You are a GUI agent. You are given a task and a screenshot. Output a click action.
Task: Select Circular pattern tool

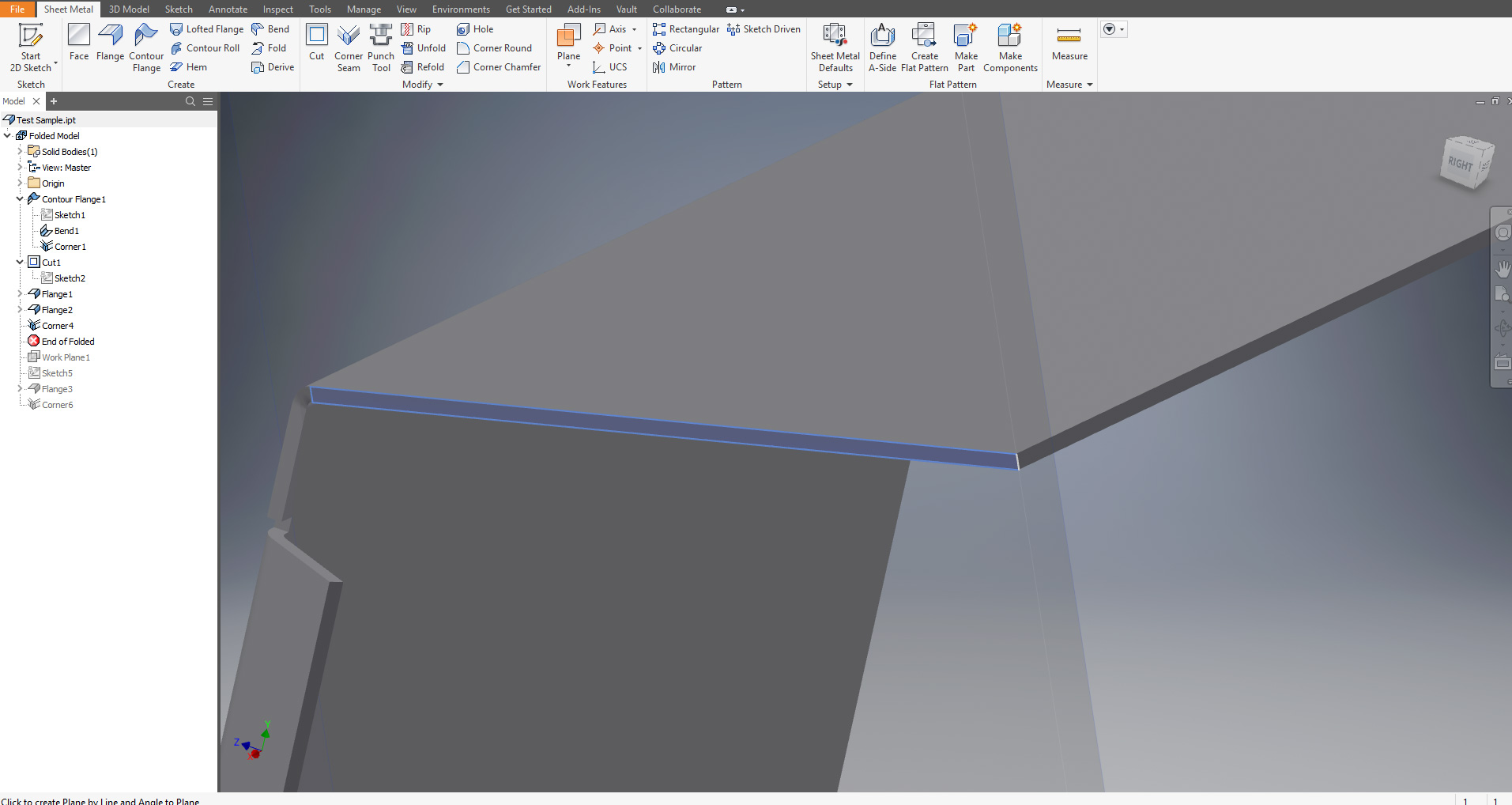(x=677, y=48)
